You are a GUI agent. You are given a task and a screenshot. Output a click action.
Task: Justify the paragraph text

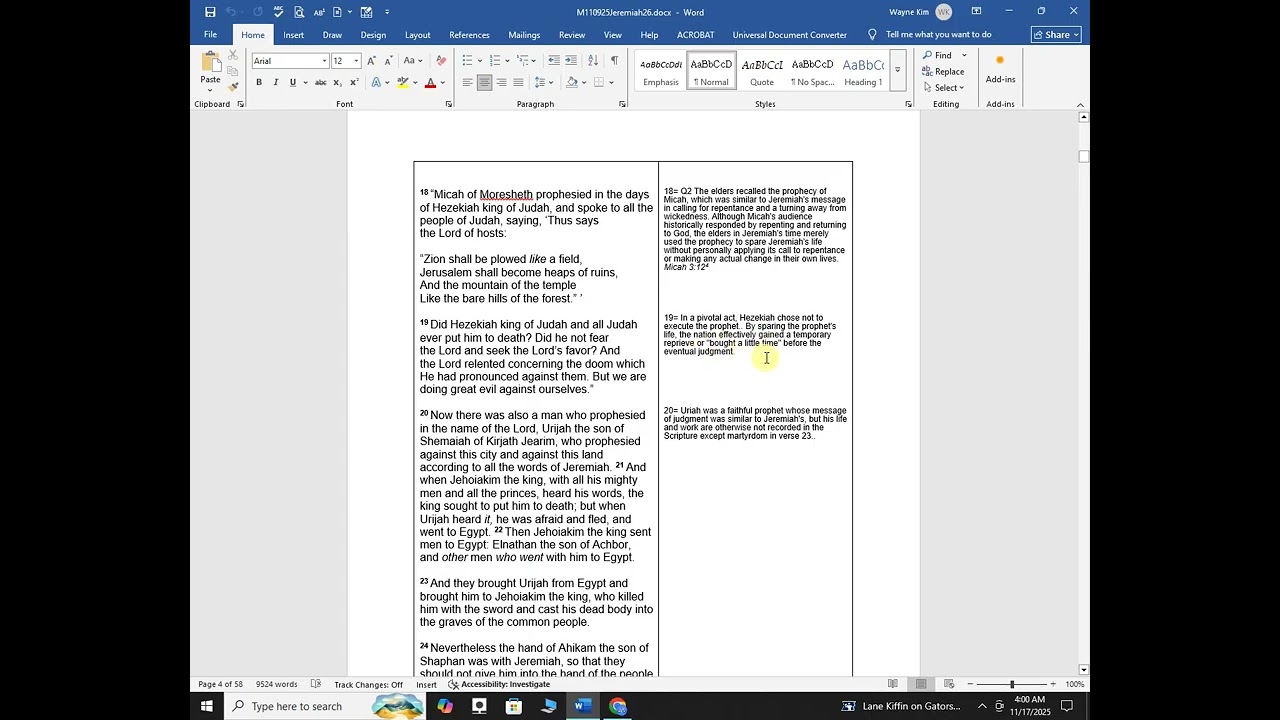[518, 82]
